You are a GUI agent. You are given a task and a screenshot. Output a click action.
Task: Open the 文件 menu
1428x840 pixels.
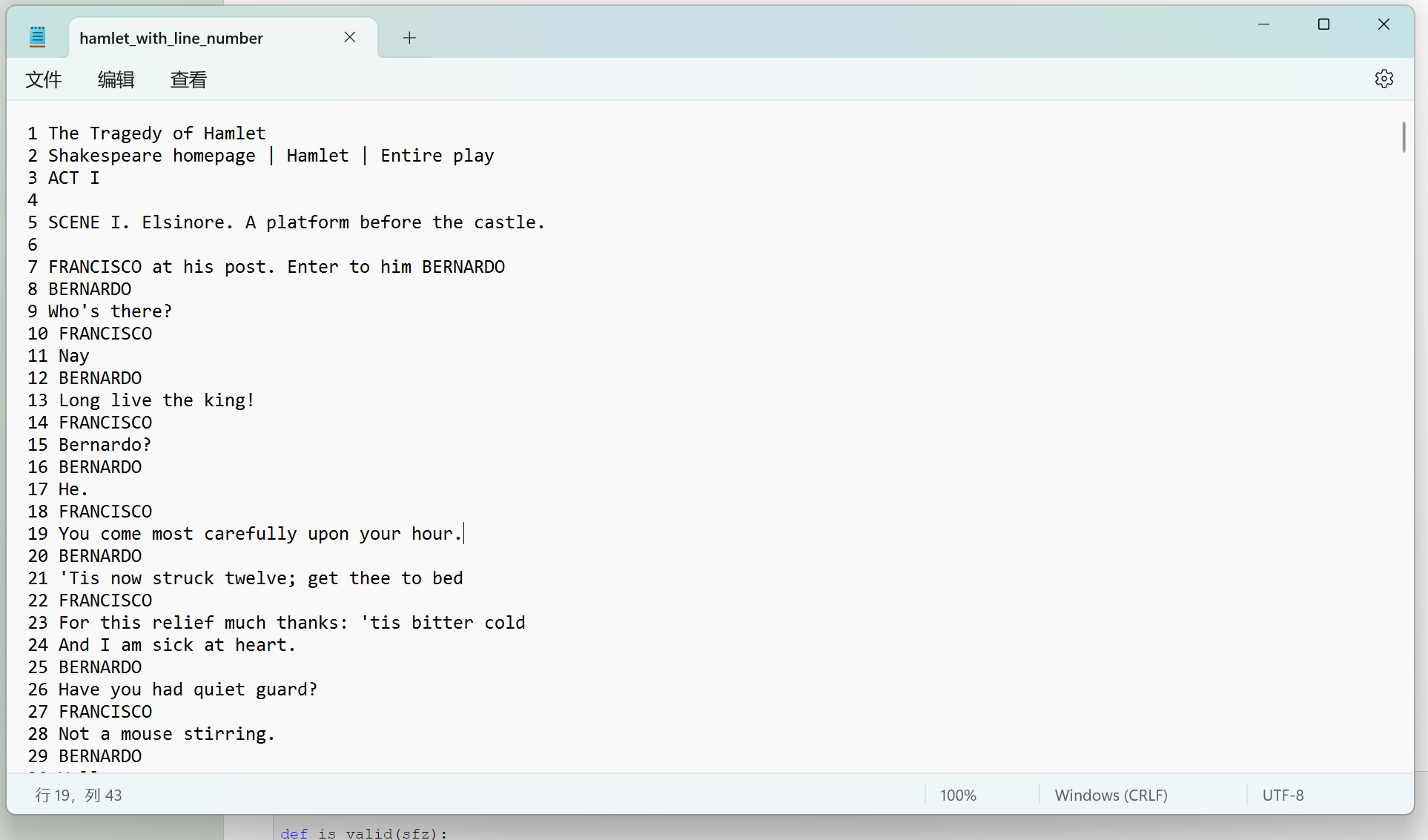[x=44, y=79]
